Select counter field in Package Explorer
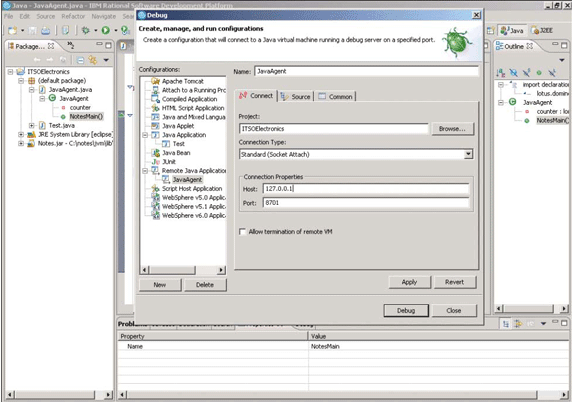 pyautogui.click(x=80, y=108)
